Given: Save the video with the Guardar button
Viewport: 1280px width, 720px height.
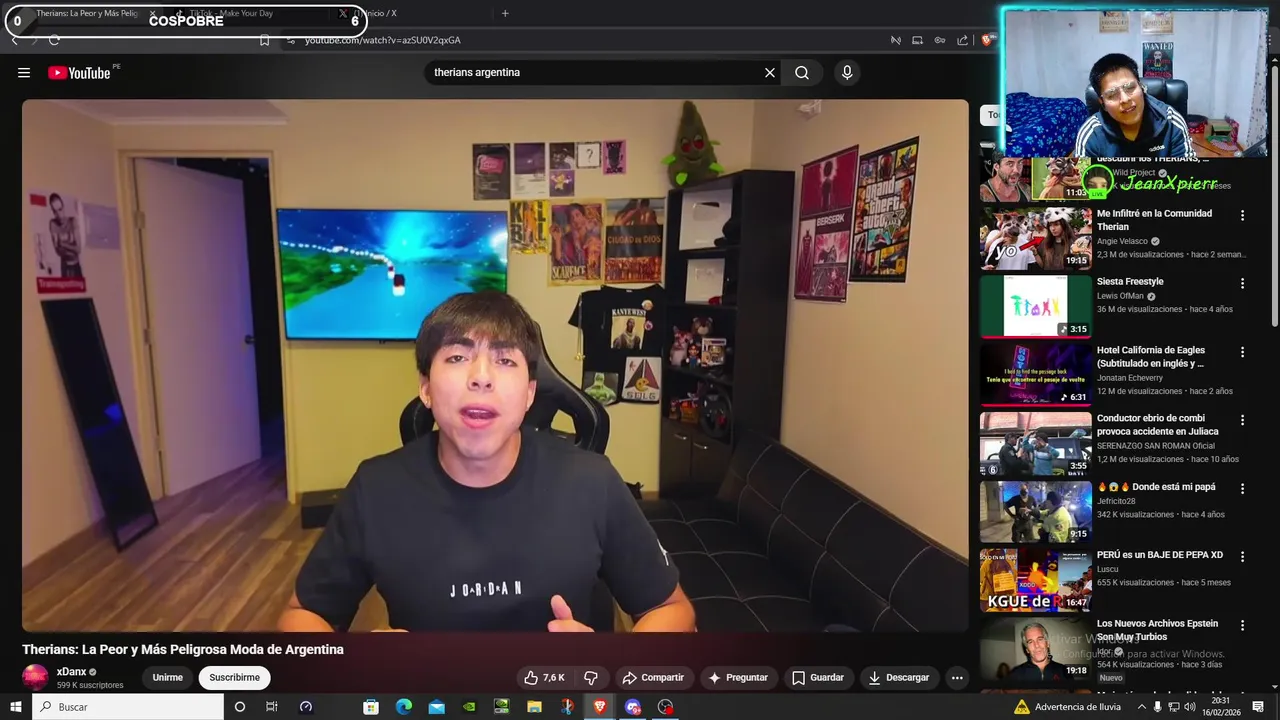Looking at the screenshot, I should tap(818, 677).
